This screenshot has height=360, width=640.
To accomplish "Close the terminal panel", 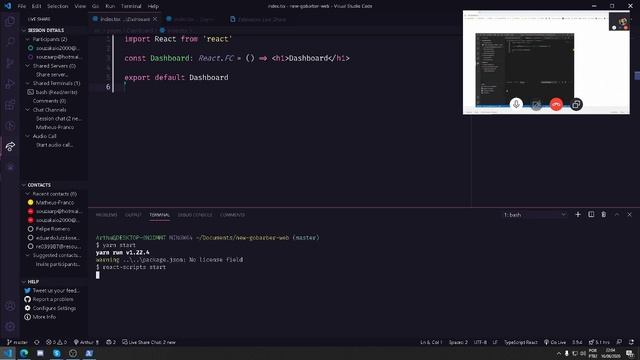I will point(629,215).
